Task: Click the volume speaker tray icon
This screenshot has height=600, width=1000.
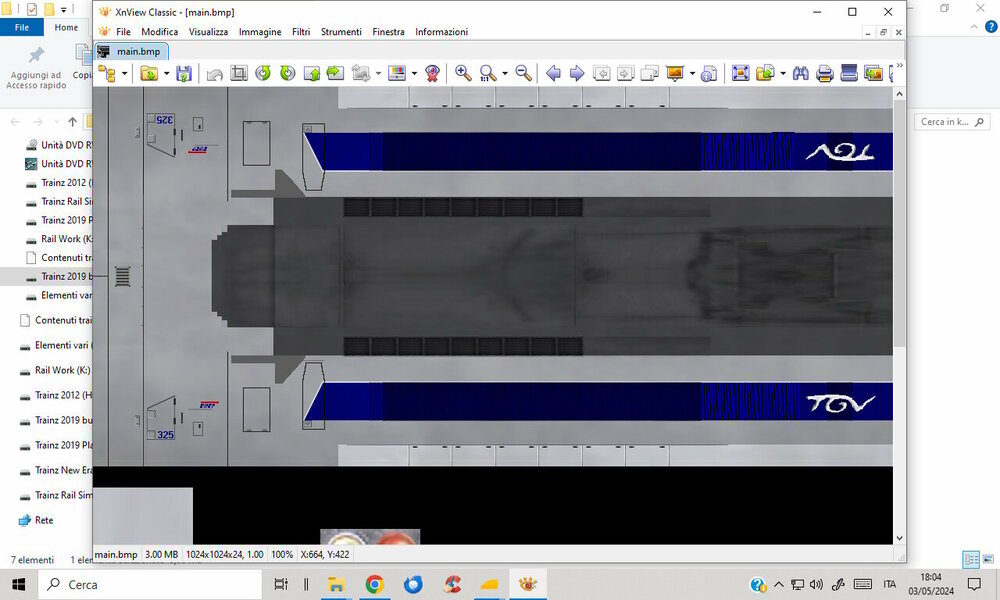Action: point(816,584)
